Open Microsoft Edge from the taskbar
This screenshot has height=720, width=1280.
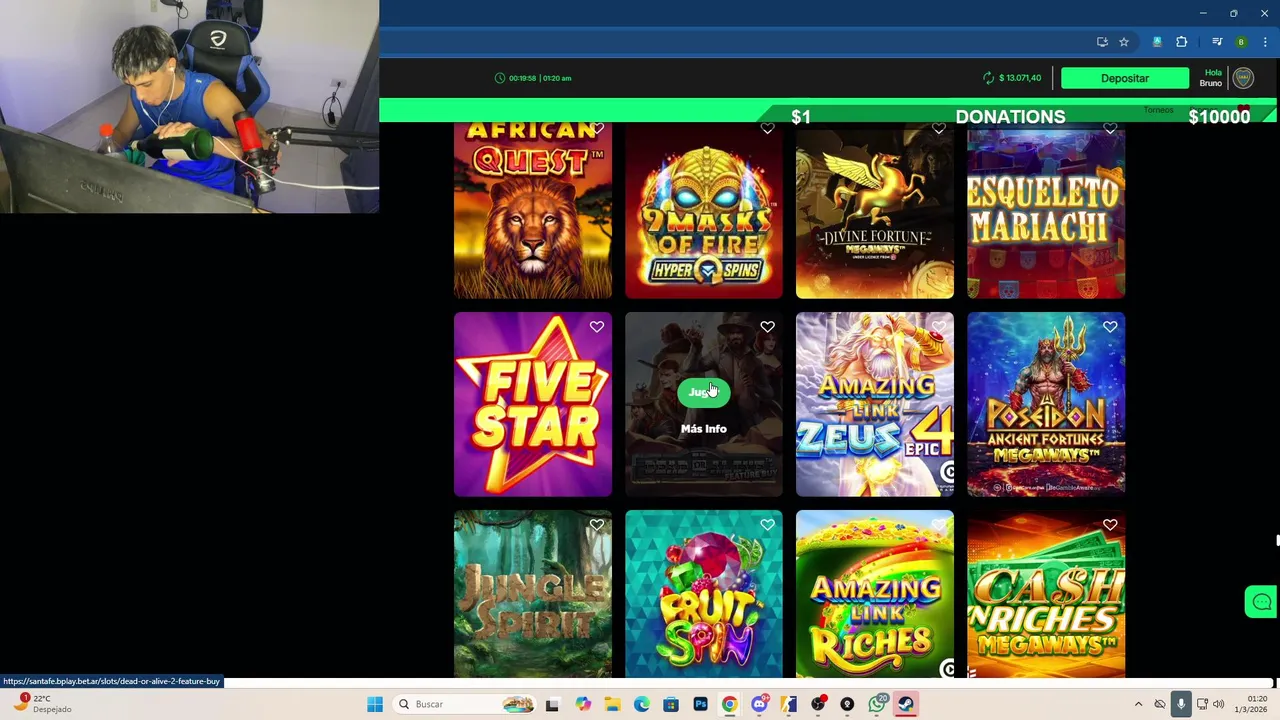click(x=642, y=704)
